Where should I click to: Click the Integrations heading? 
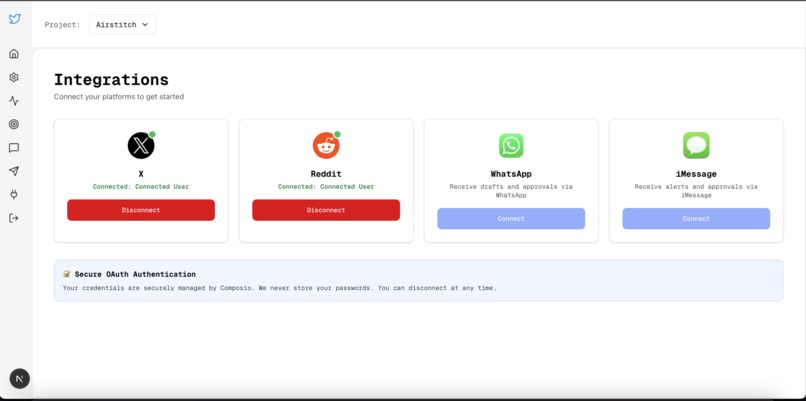111,80
